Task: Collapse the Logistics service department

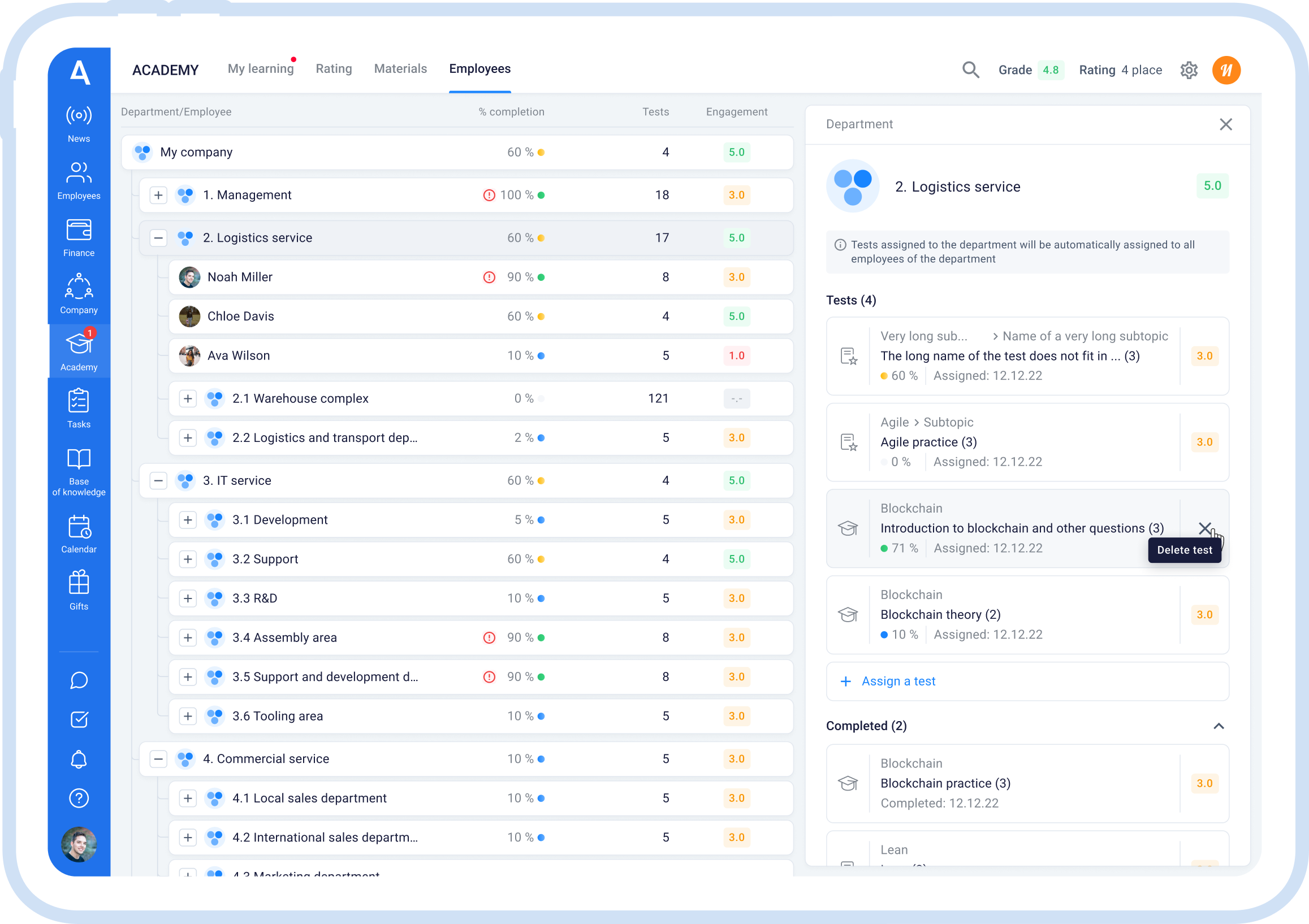Action: coord(158,238)
